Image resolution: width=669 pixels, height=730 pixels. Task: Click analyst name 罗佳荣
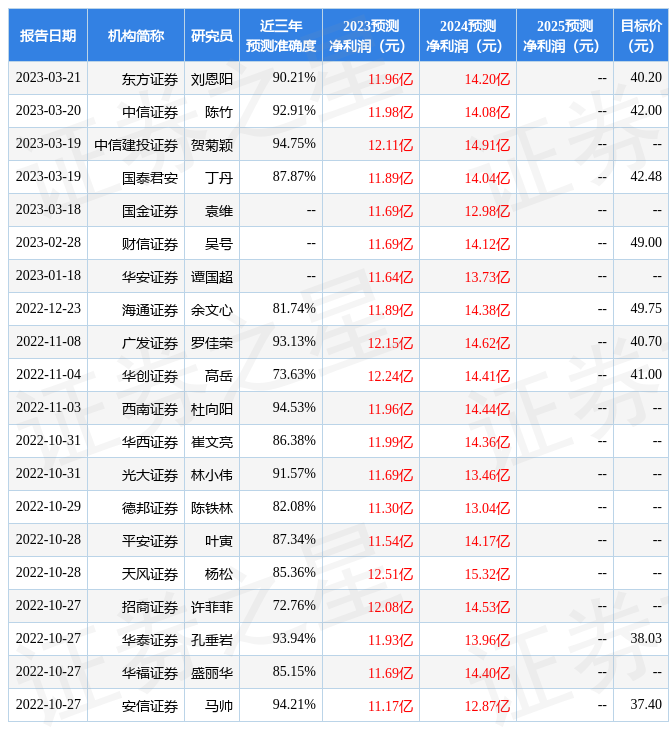click(x=212, y=343)
